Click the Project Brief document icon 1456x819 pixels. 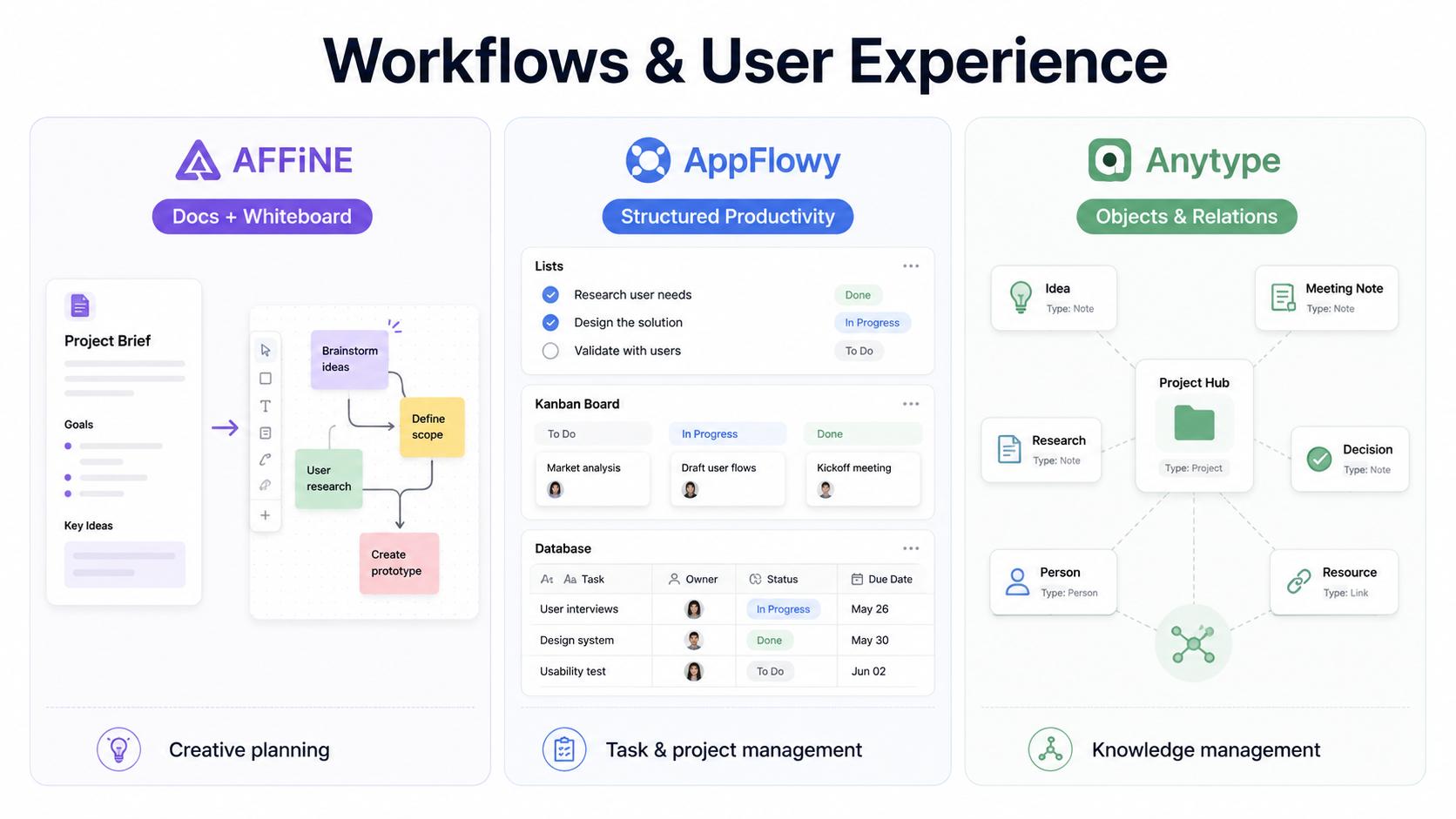coord(79,305)
